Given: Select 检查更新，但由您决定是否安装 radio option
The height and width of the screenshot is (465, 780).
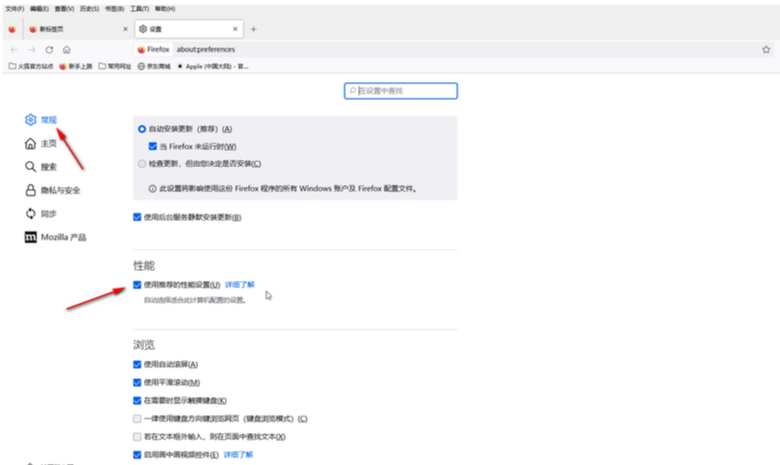Looking at the screenshot, I should point(142,164).
